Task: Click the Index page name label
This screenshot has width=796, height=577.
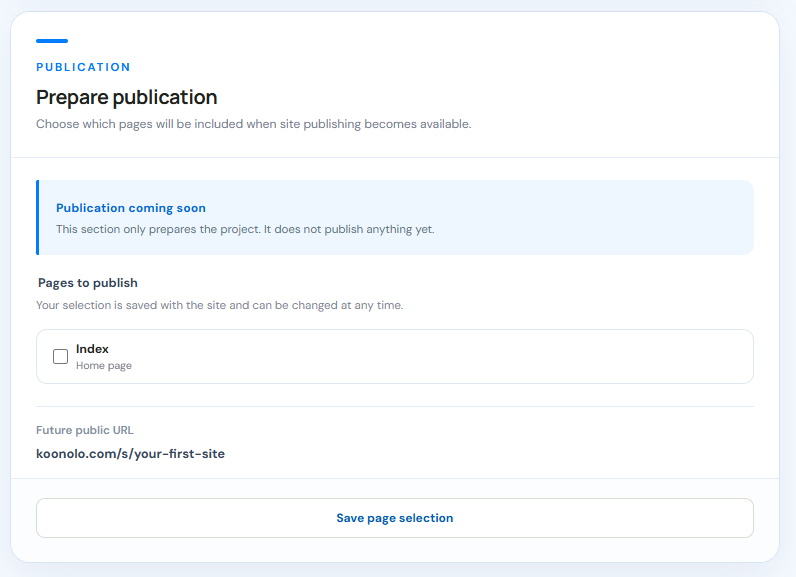Action: click(92, 349)
